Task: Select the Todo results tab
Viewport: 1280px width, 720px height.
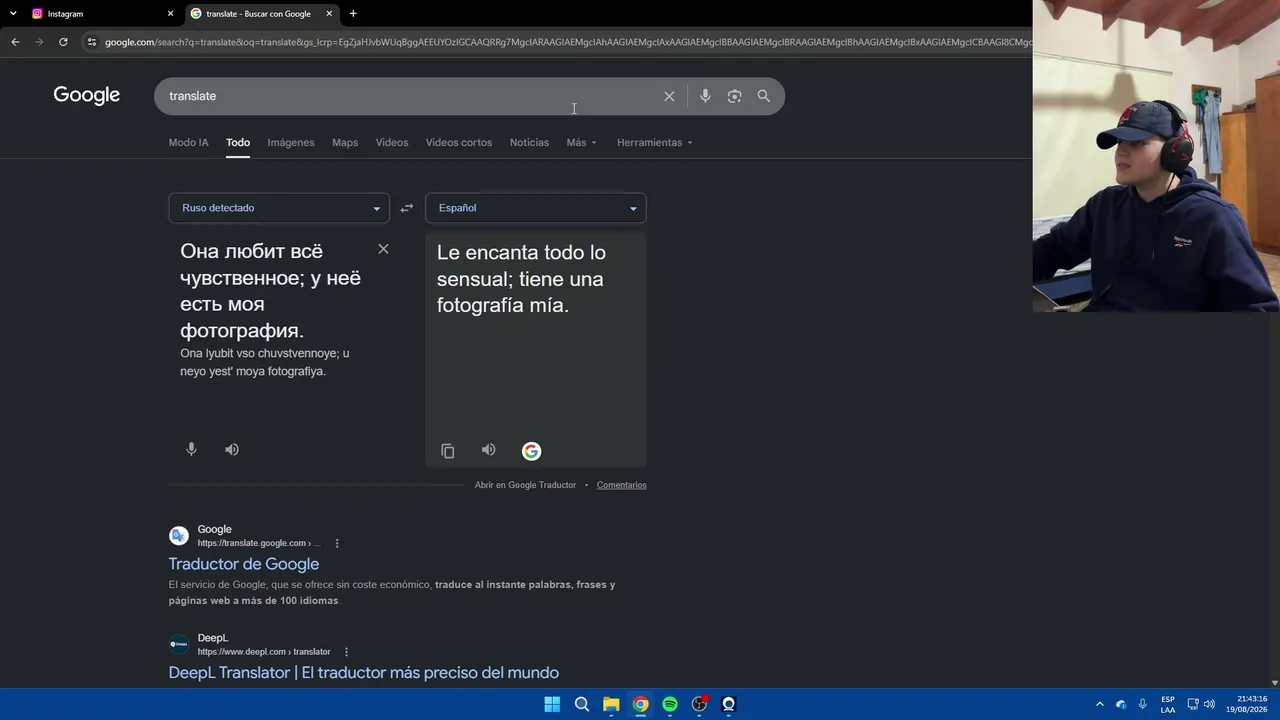Action: (x=238, y=142)
